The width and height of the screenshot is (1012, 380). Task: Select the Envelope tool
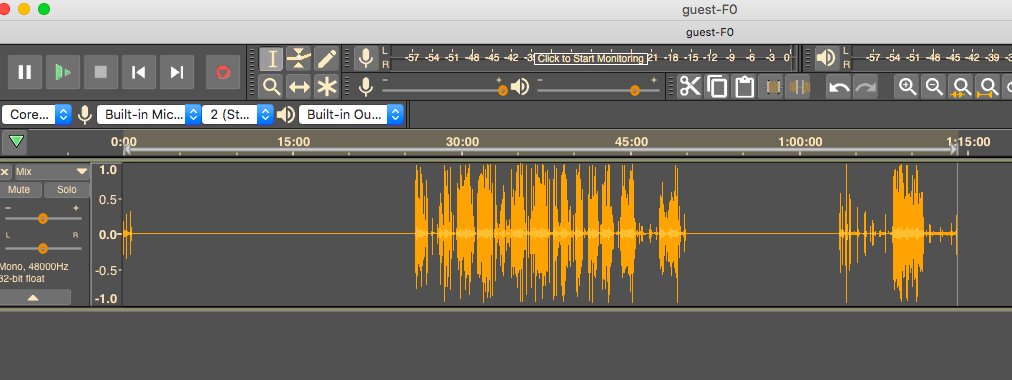tap(299, 59)
